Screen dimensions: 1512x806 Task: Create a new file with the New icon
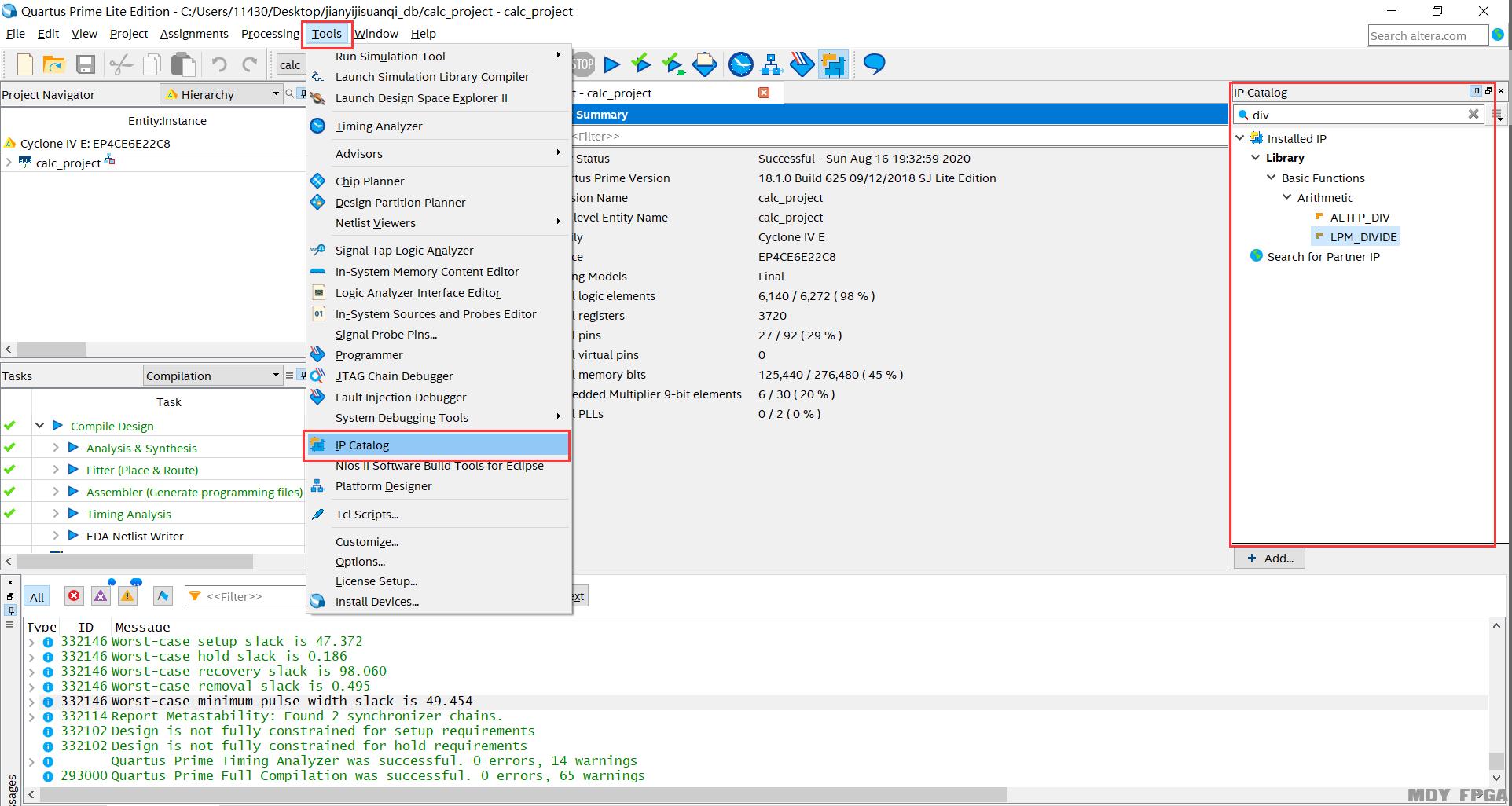24,64
